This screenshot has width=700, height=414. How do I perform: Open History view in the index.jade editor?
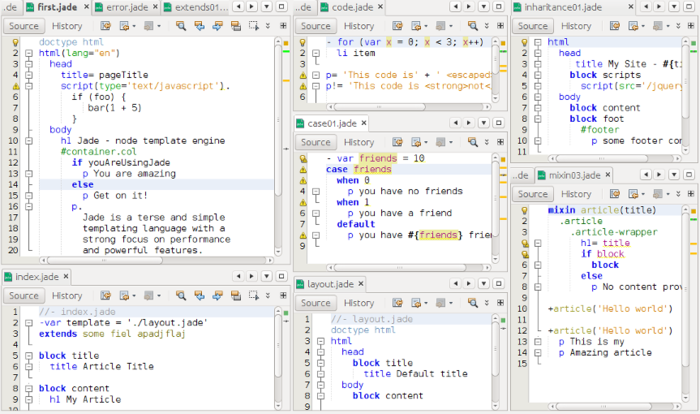(67, 296)
